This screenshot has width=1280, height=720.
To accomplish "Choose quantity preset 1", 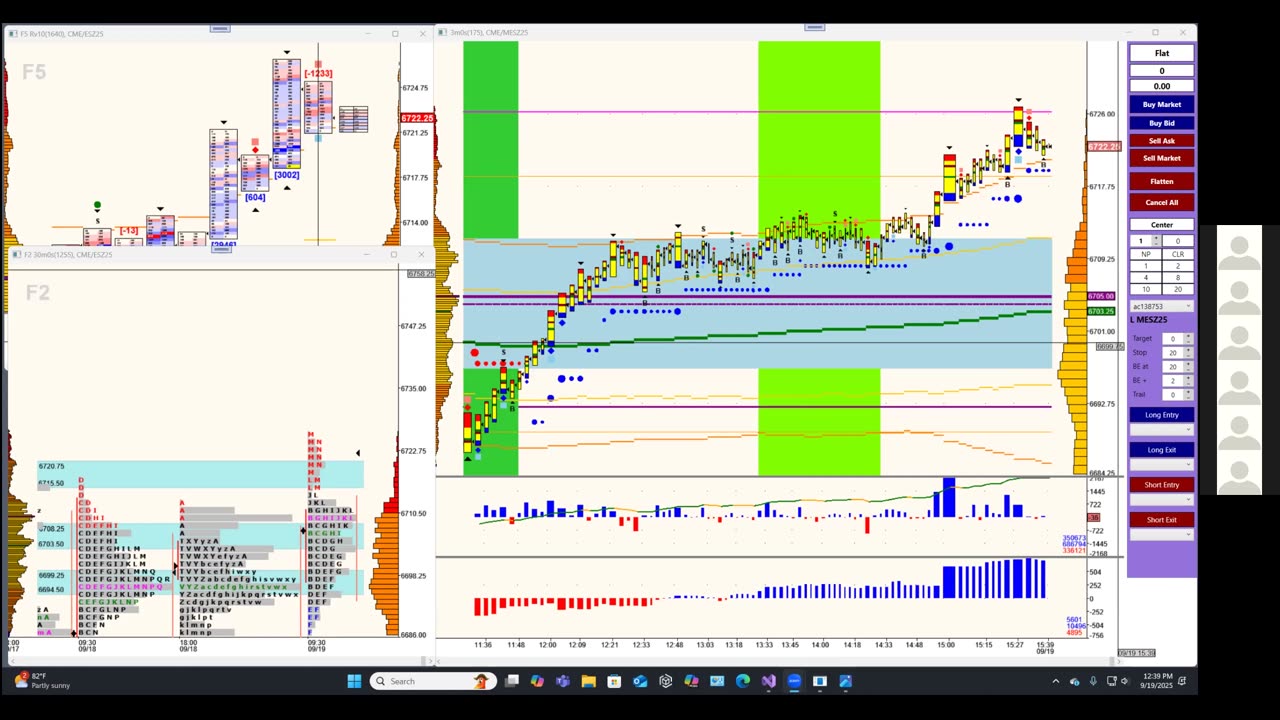I will pos(1146,266).
